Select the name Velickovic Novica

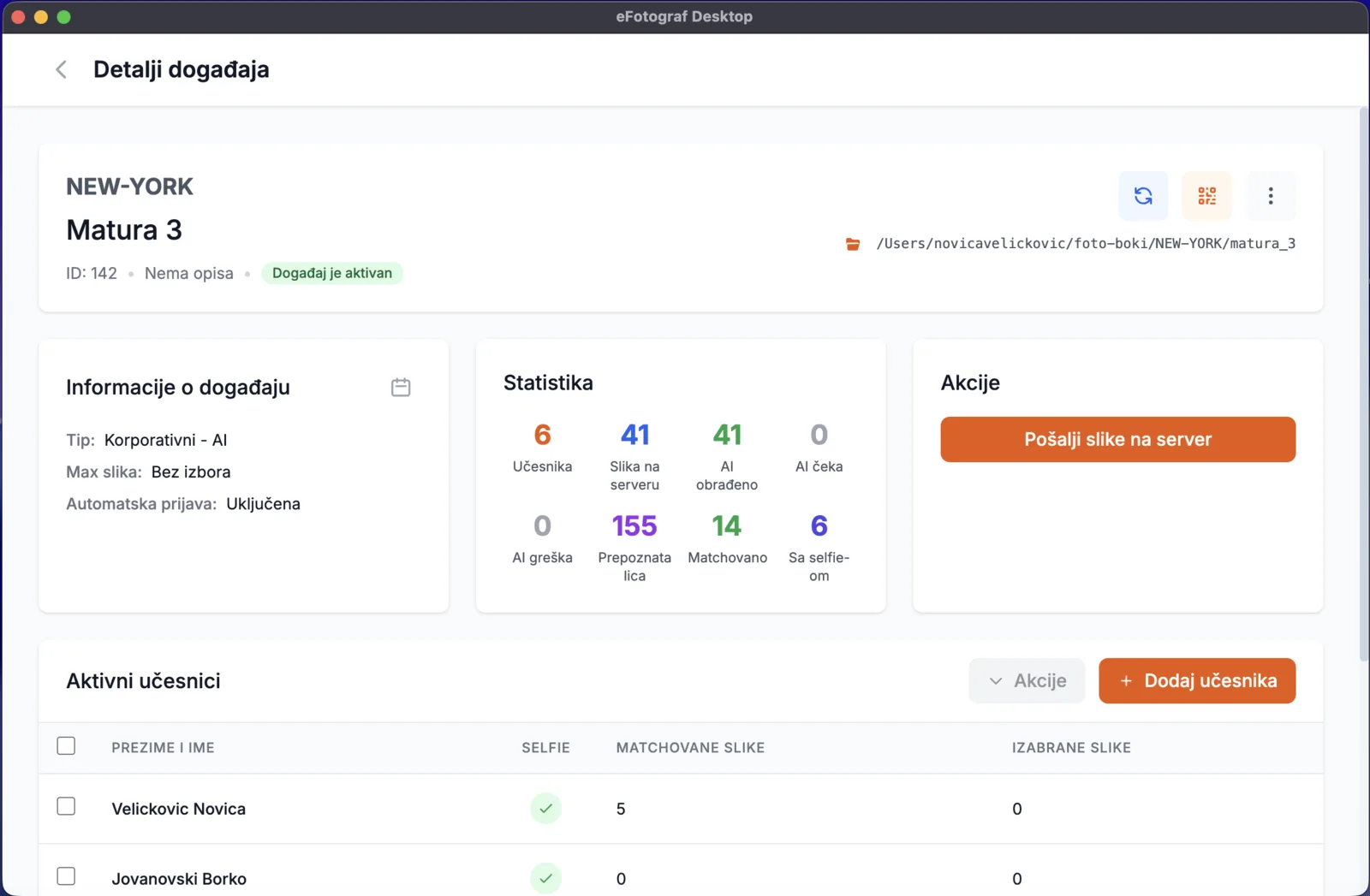[178, 809]
